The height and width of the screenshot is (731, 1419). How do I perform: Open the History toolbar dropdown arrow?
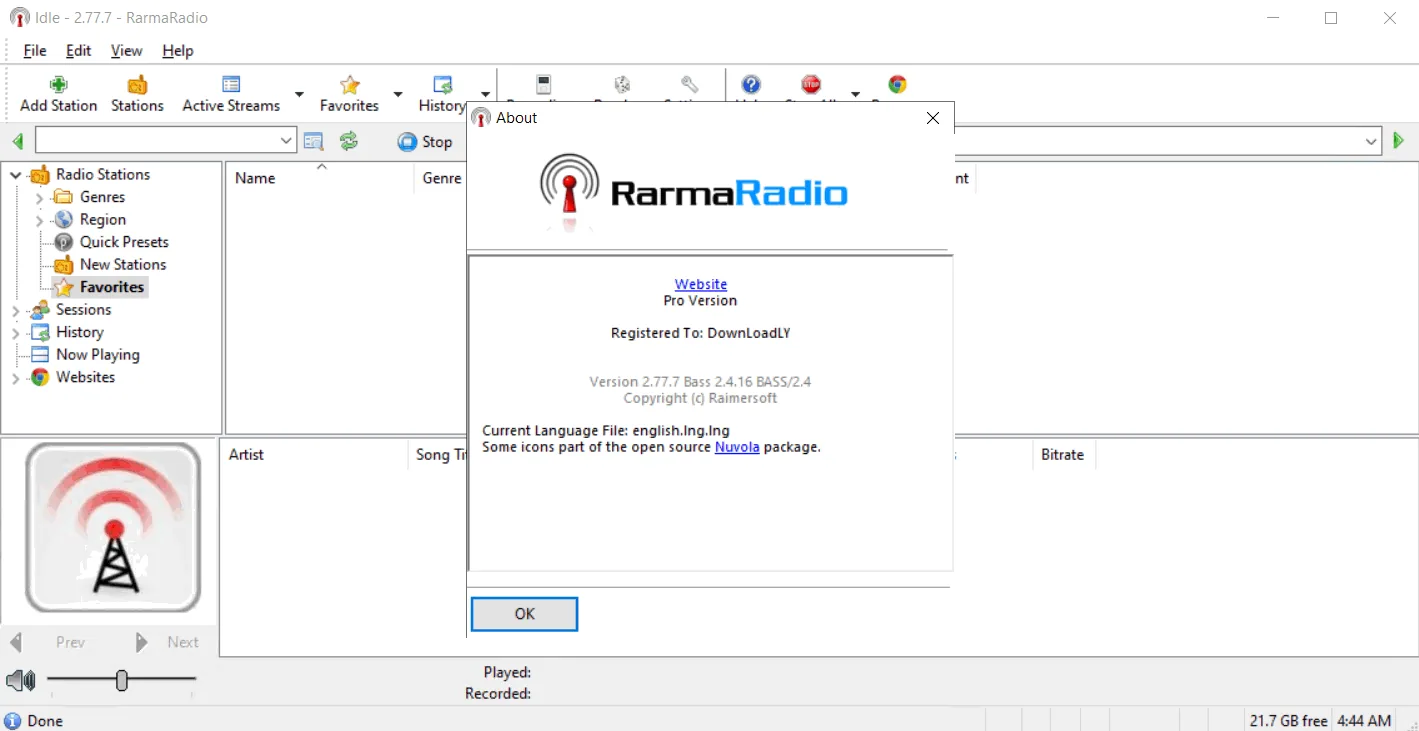pos(485,95)
